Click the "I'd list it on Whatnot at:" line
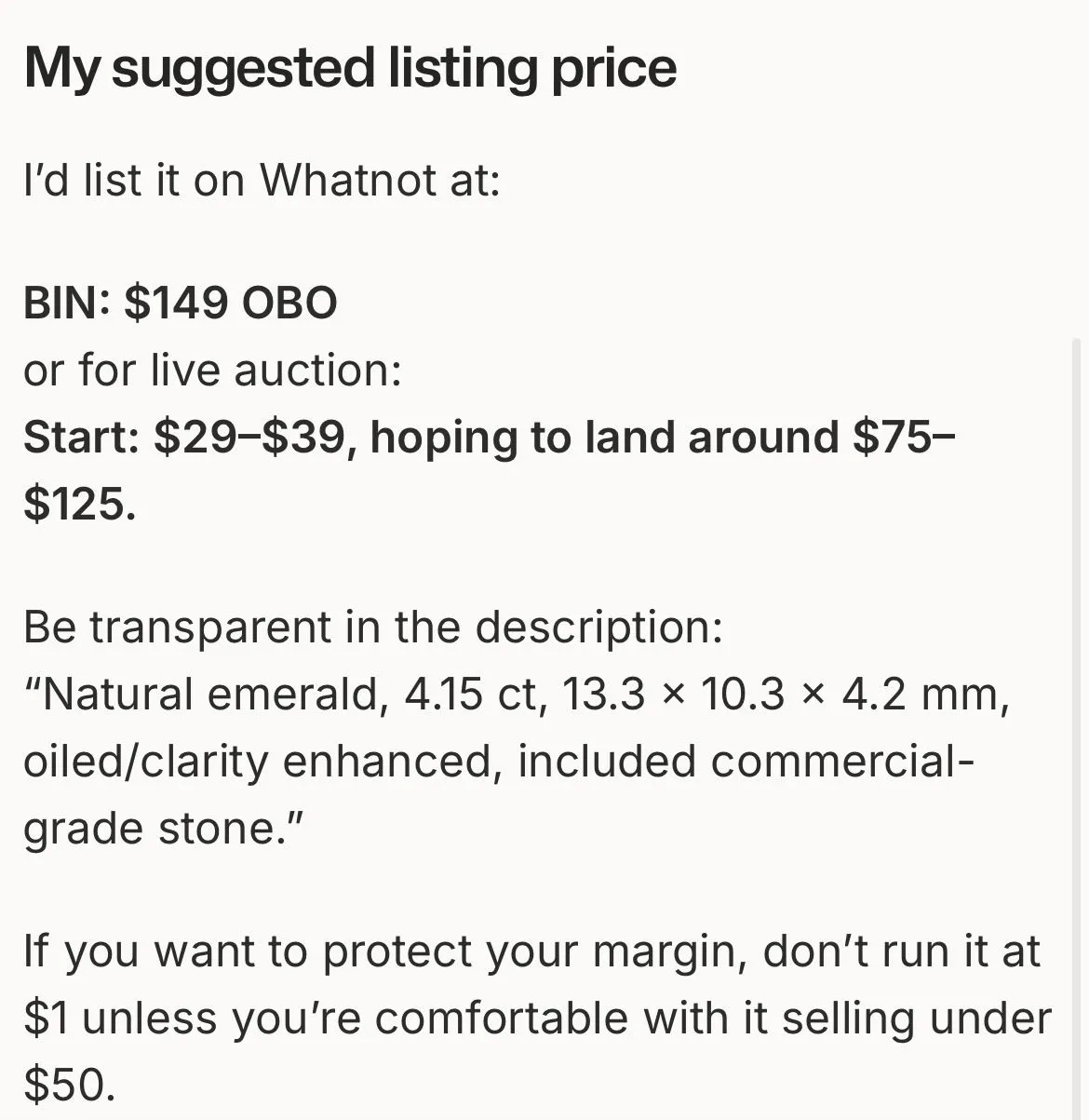This screenshot has height=1120, width=1089. pos(262,181)
